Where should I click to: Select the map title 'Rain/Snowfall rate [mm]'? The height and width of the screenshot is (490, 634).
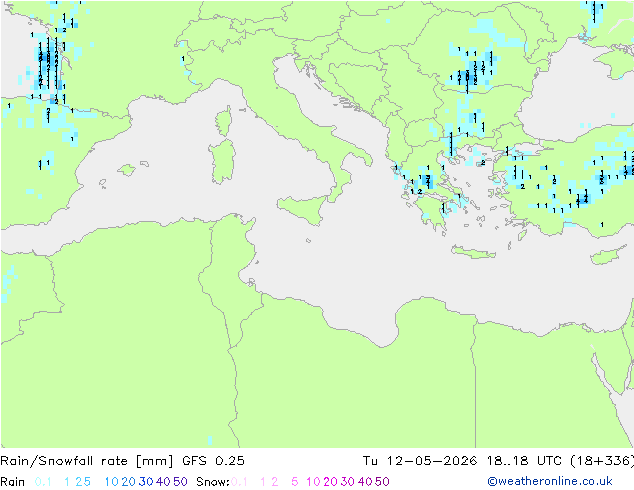tap(87, 461)
